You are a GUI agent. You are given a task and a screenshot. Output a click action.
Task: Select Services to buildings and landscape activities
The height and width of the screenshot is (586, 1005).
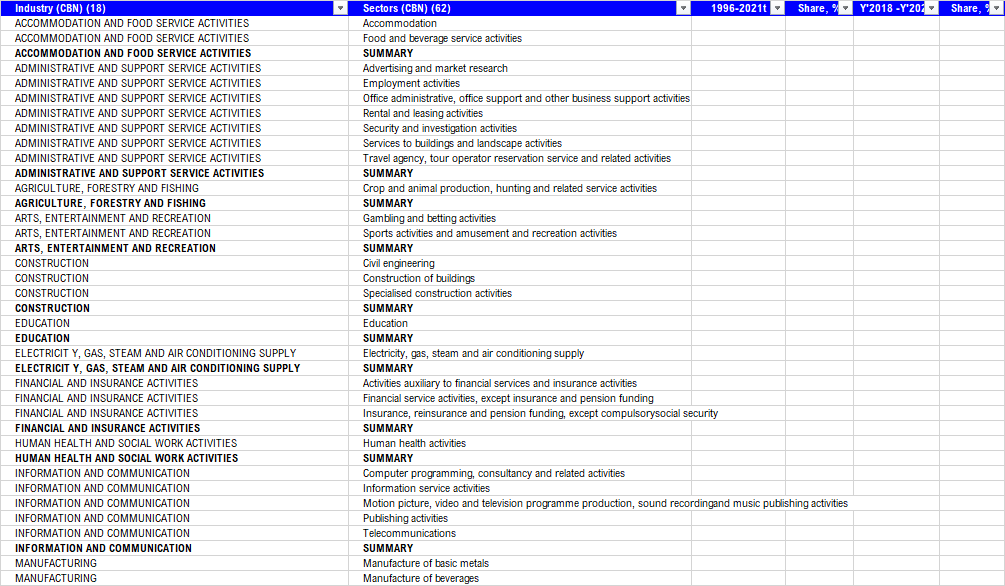(520, 143)
